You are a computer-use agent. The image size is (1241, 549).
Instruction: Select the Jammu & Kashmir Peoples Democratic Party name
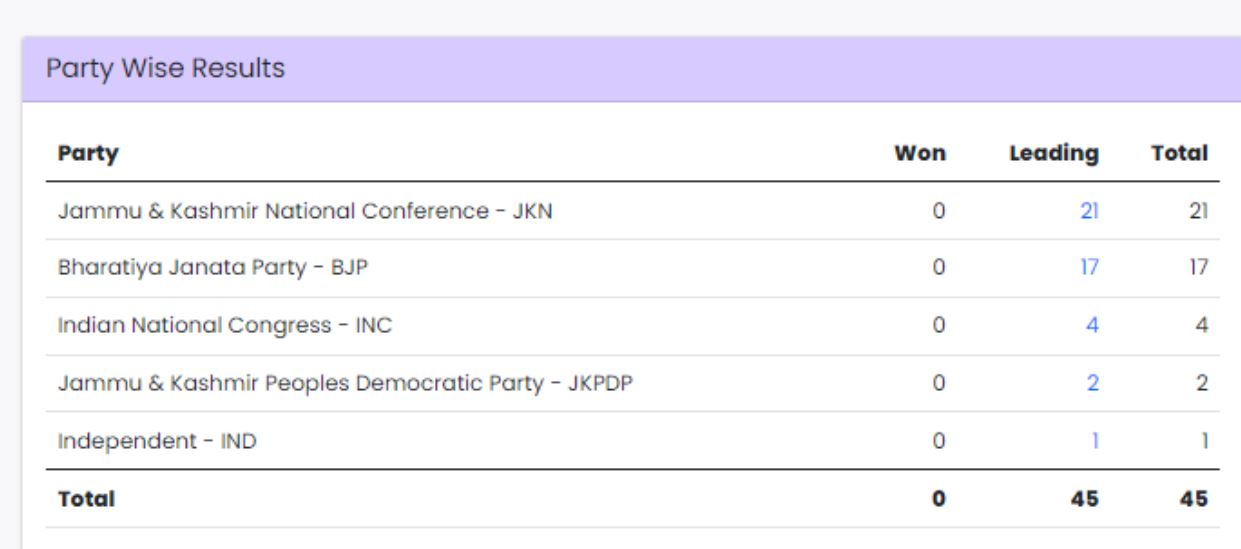click(345, 383)
